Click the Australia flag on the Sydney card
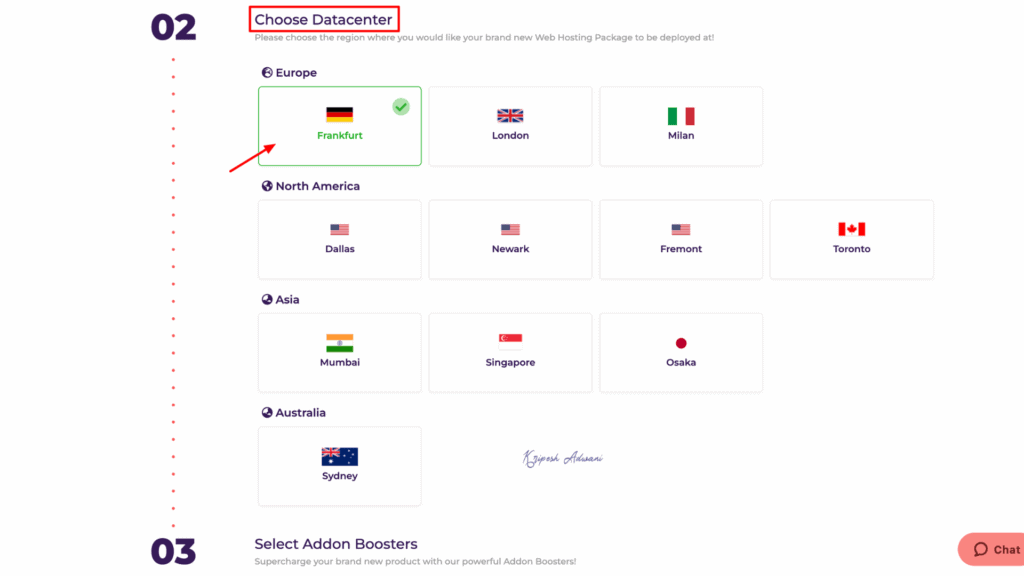Image resolution: width=1024 pixels, height=576 pixels. pos(339,455)
